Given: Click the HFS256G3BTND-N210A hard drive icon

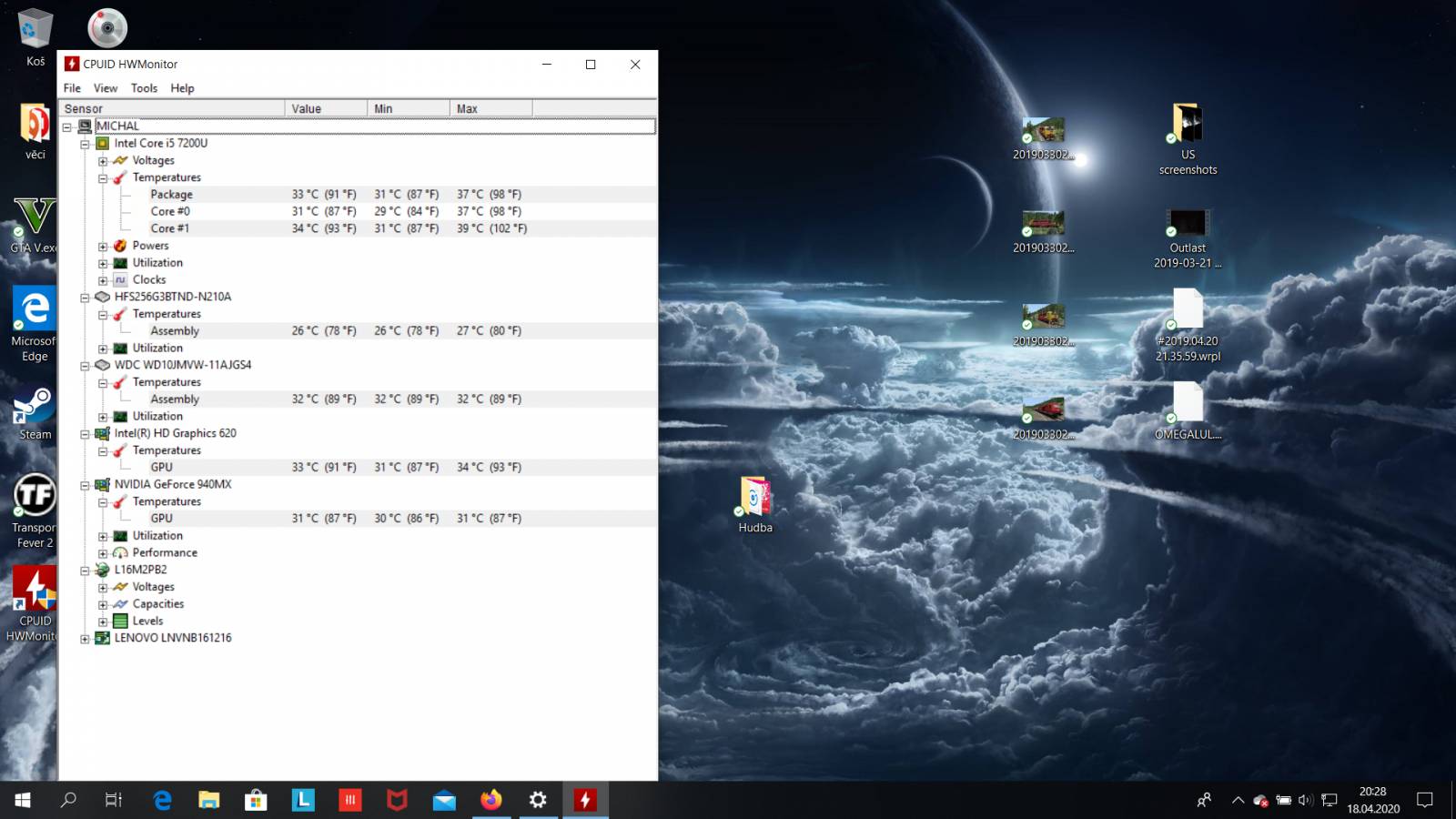Looking at the screenshot, I should coord(103,297).
